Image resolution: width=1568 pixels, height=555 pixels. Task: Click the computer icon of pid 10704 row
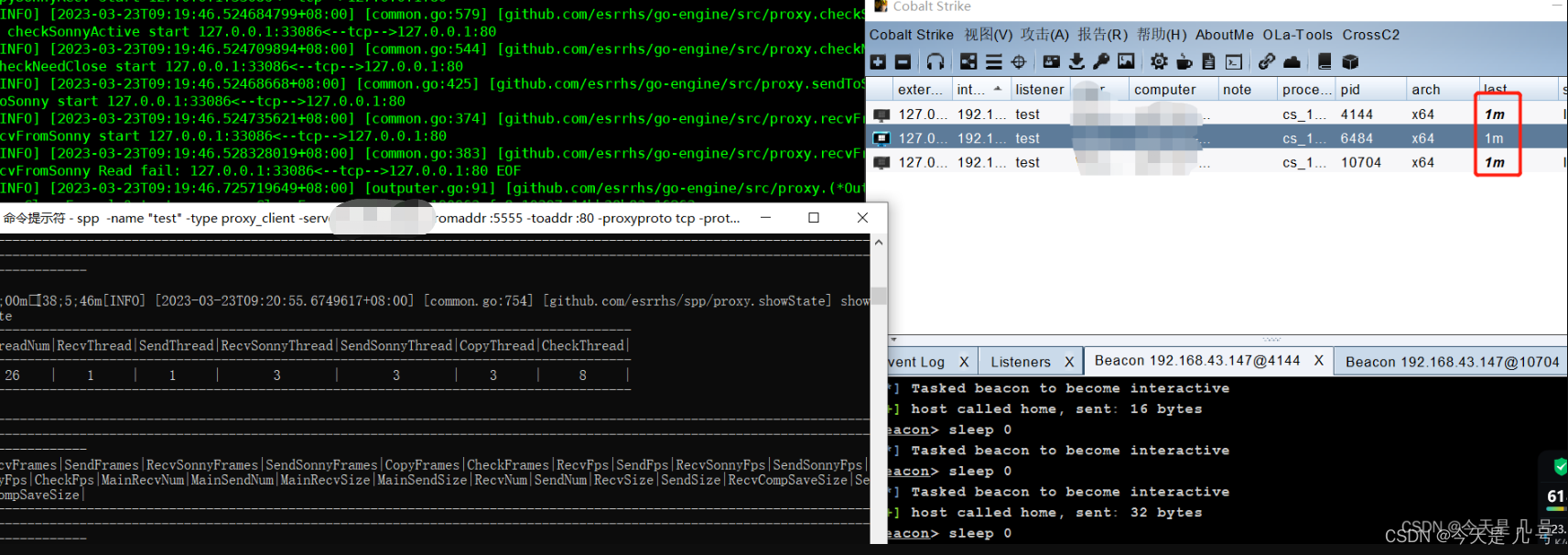[881, 162]
